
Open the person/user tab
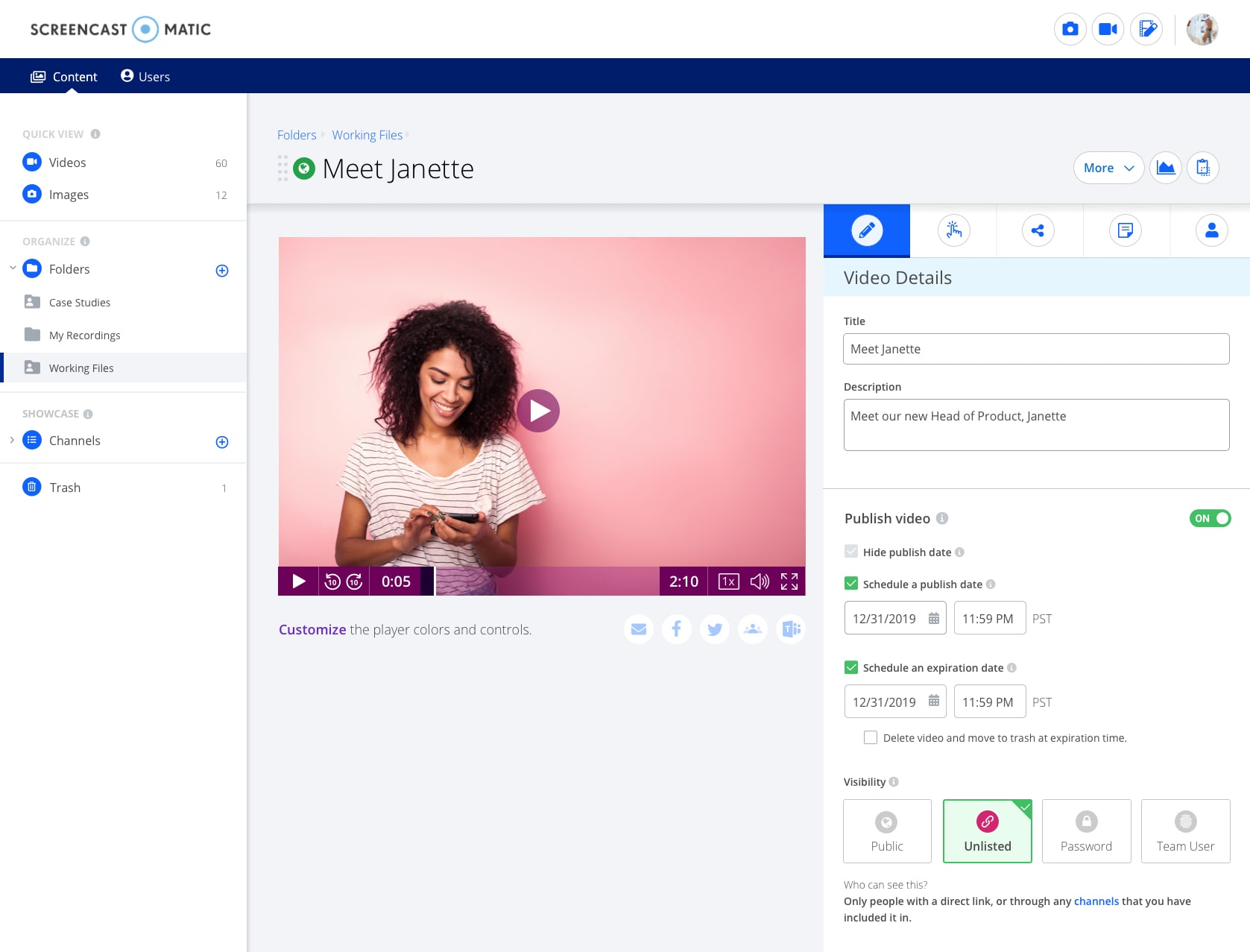tap(1212, 230)
